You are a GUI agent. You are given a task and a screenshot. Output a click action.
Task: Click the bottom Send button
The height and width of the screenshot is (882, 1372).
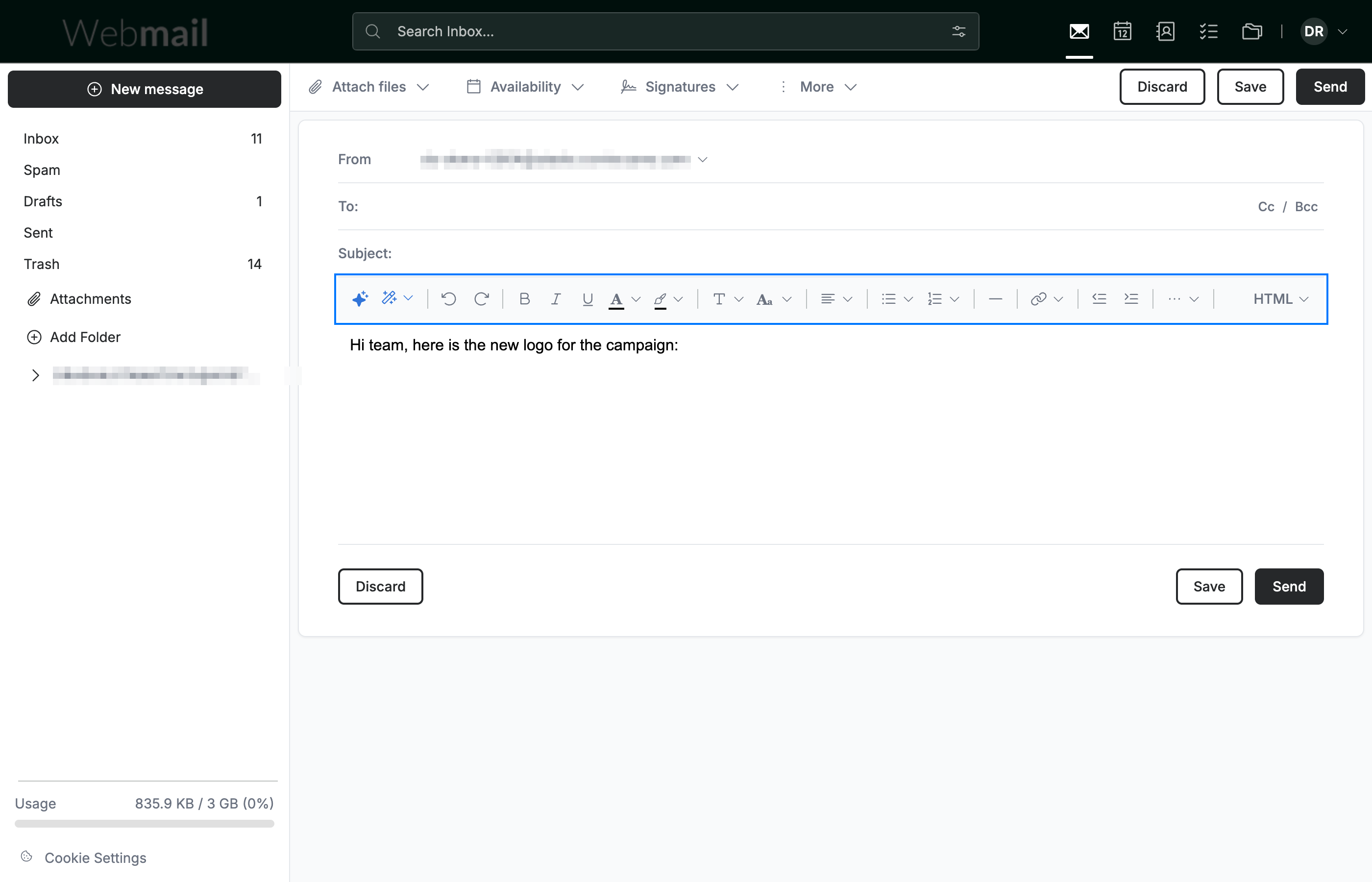(1289, 586)
